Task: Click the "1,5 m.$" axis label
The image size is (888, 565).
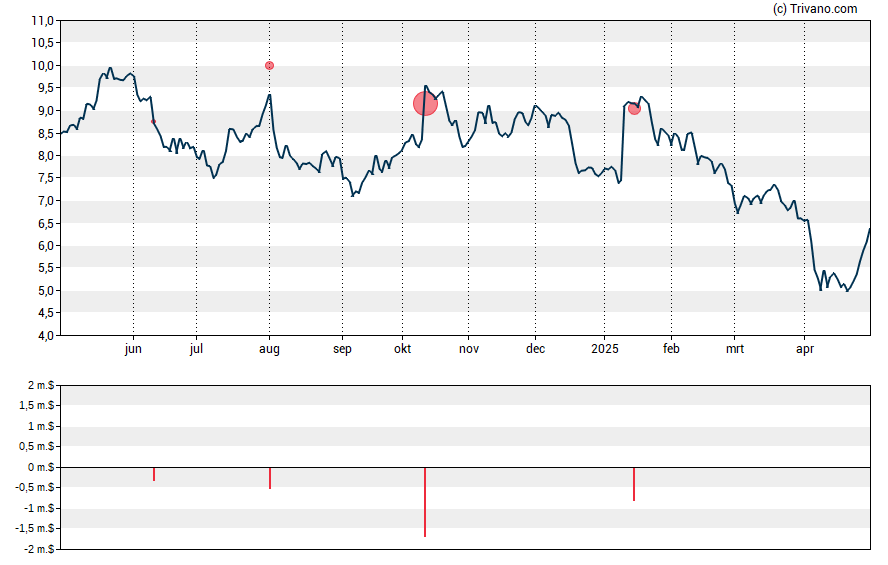Action: (x=37, y=406)
